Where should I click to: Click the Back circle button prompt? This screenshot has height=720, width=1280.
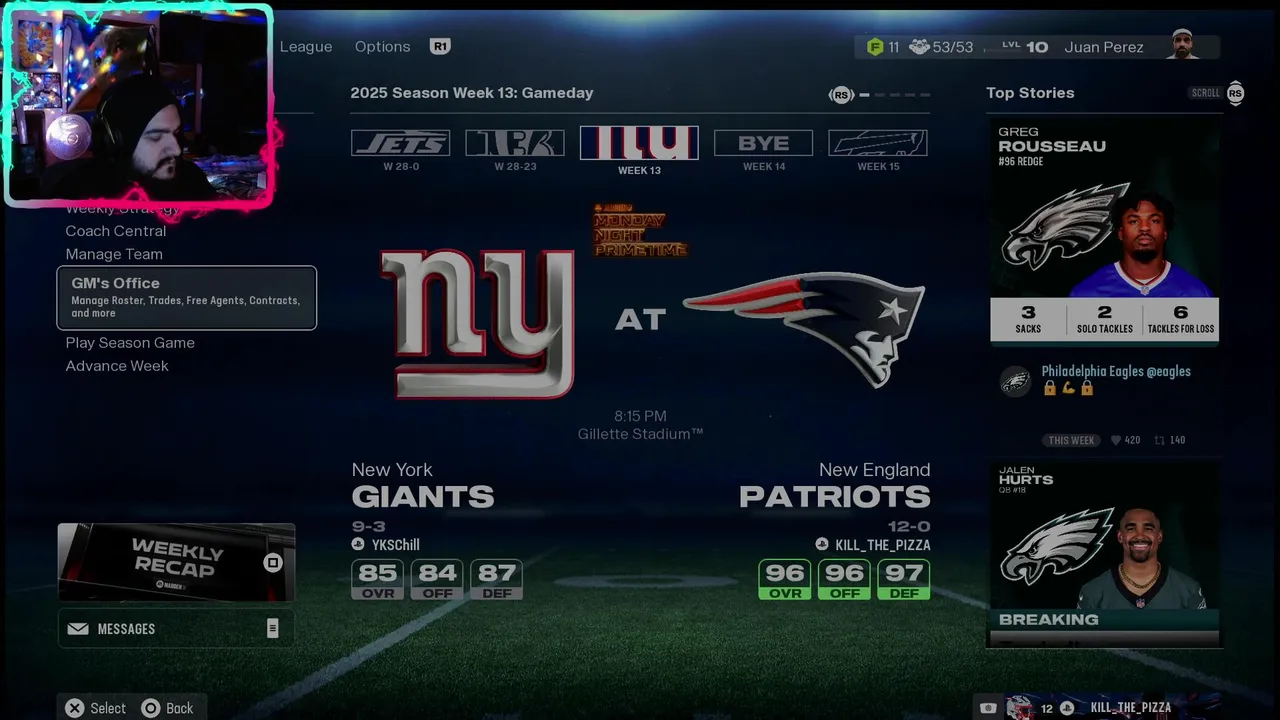pos(167,708)
